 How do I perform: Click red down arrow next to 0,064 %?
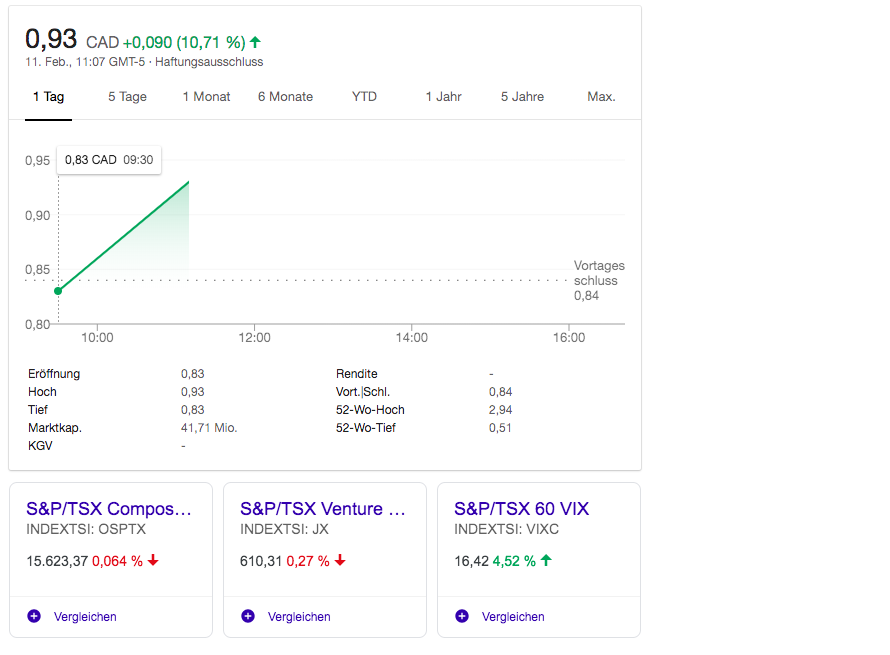coord(153,561)
